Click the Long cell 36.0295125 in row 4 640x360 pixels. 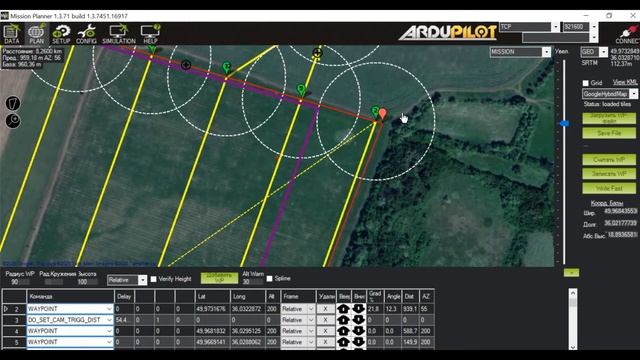[x=247, y=331]
